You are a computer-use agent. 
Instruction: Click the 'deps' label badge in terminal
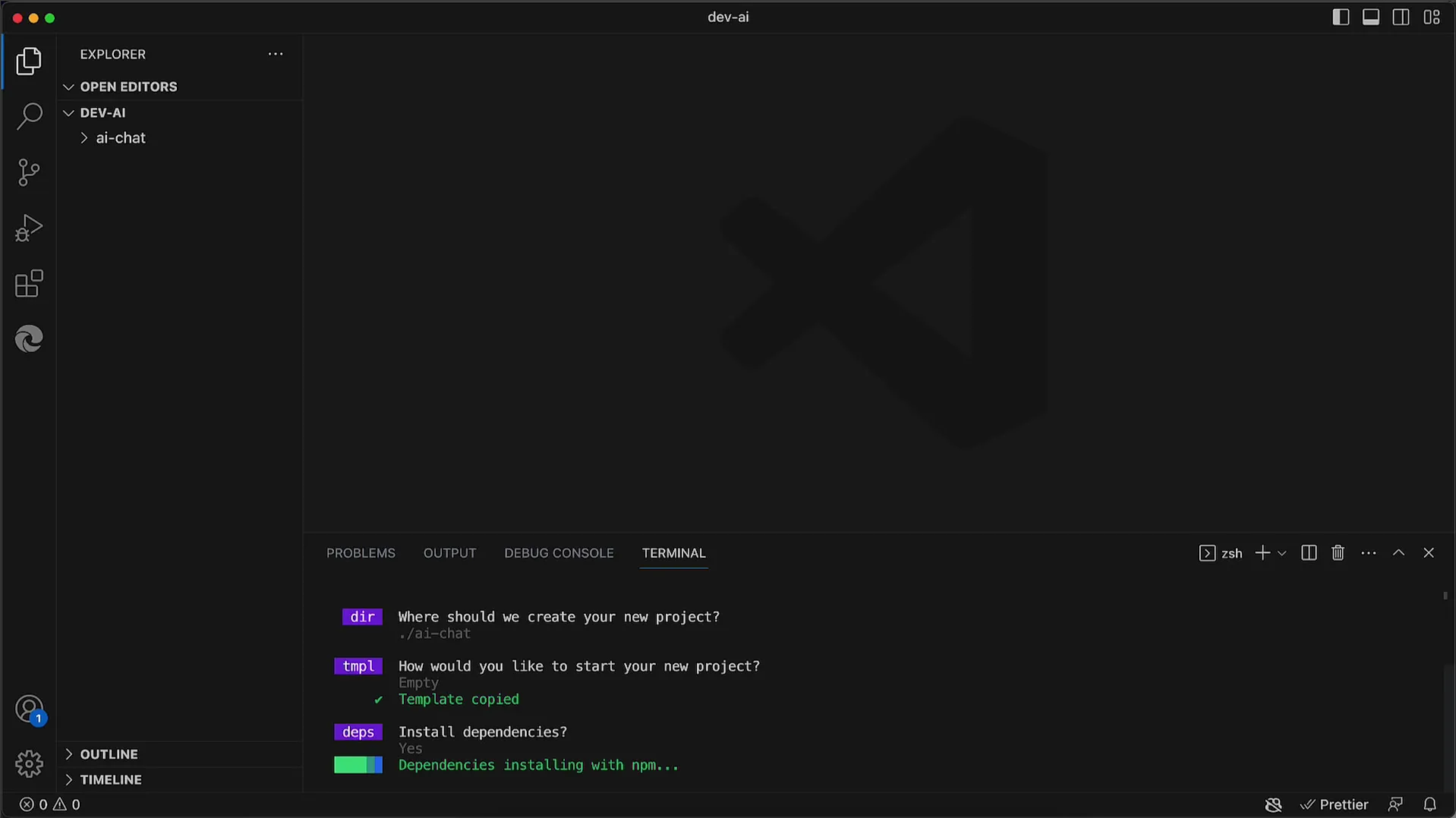click(x=358, y=732)
